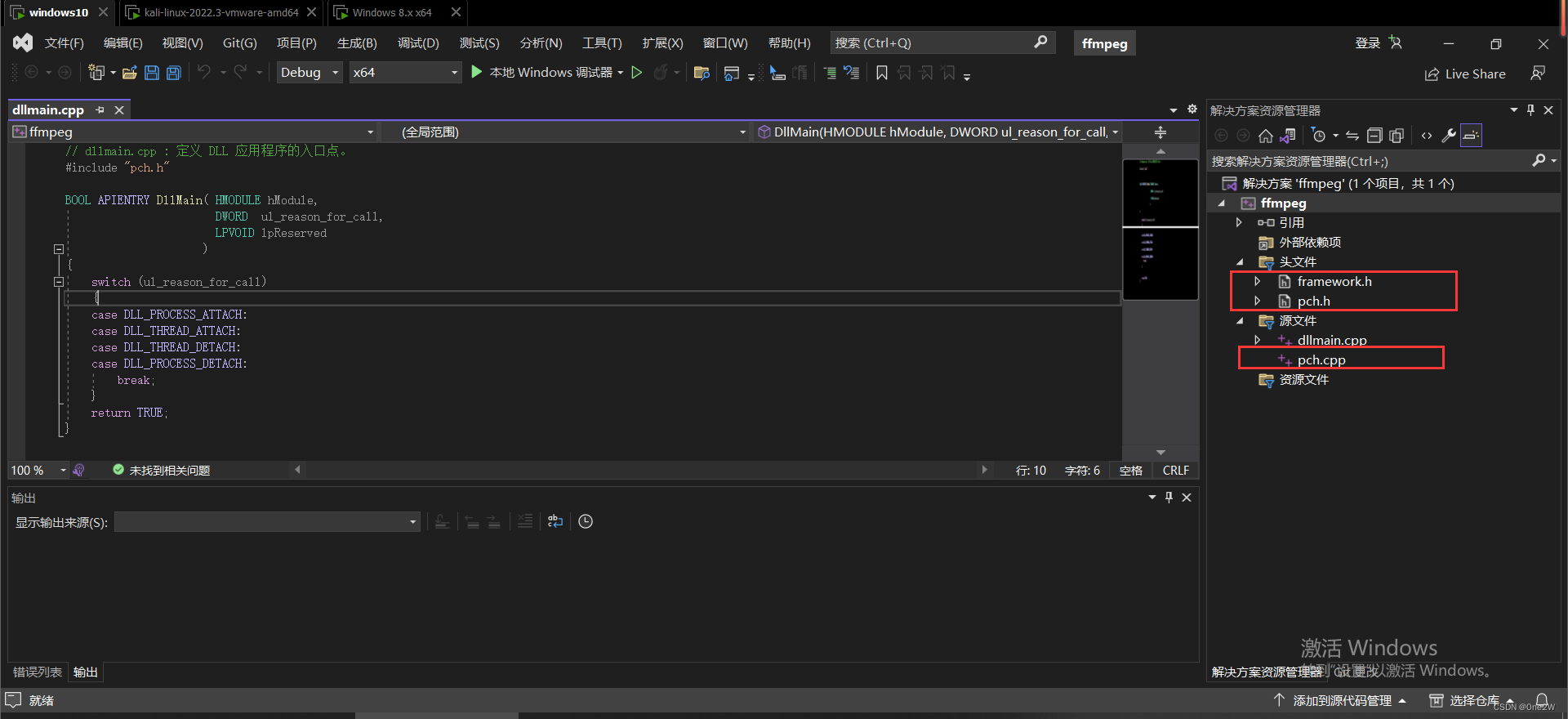Click the New Project icon in toolbar
1568x719 pixels.
tap(96, 73)
